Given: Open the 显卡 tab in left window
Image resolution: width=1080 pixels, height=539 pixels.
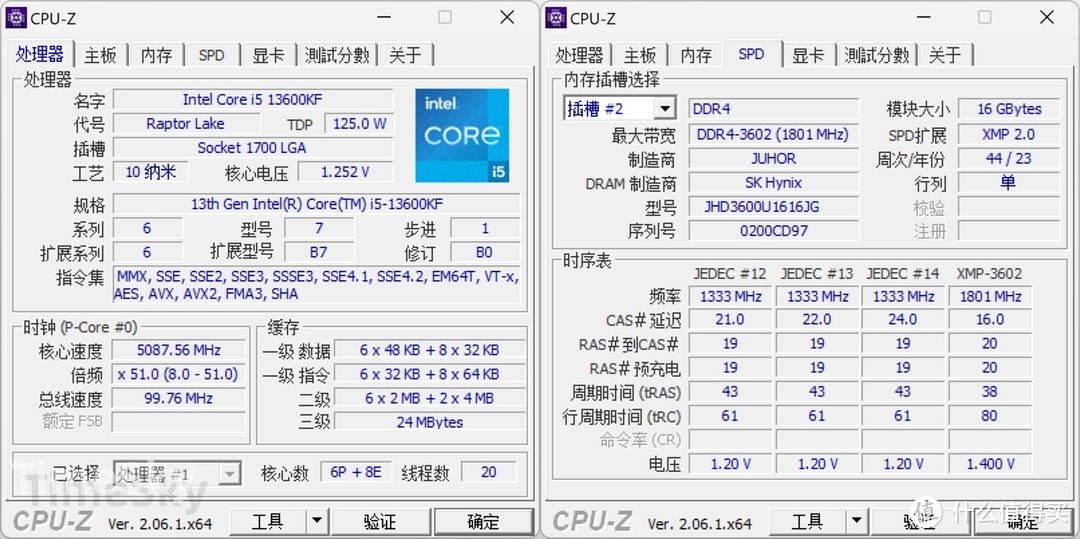Looking at the screenshot, I should (x=268, y=55).
